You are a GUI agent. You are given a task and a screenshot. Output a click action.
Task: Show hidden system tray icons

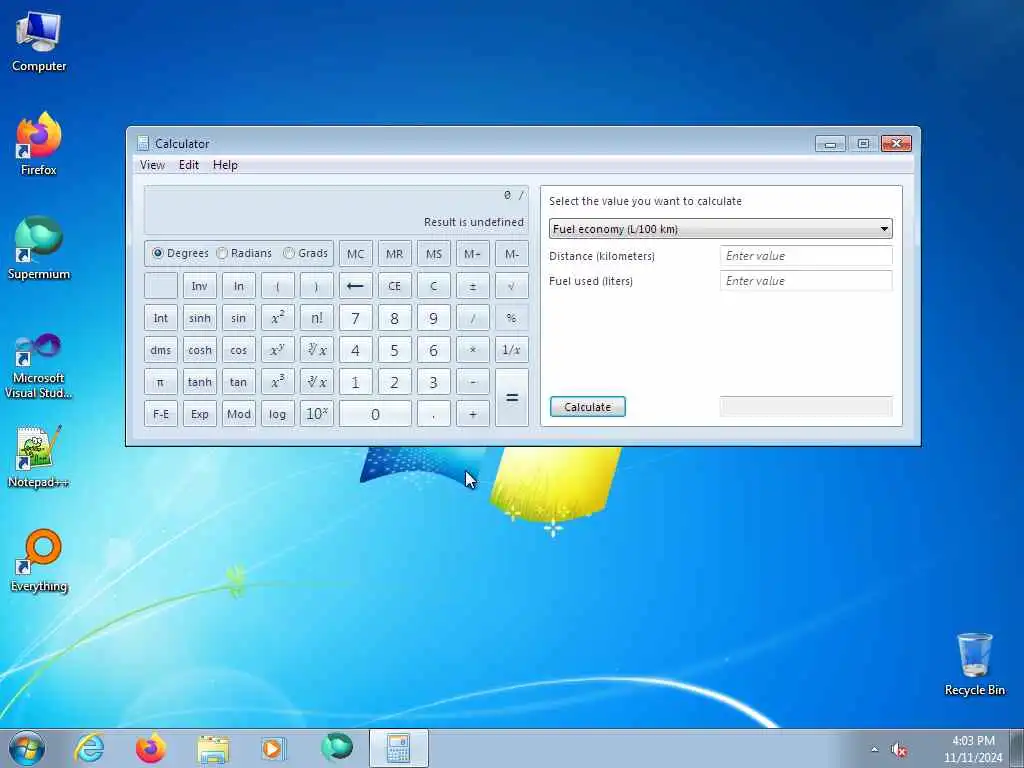874,750
